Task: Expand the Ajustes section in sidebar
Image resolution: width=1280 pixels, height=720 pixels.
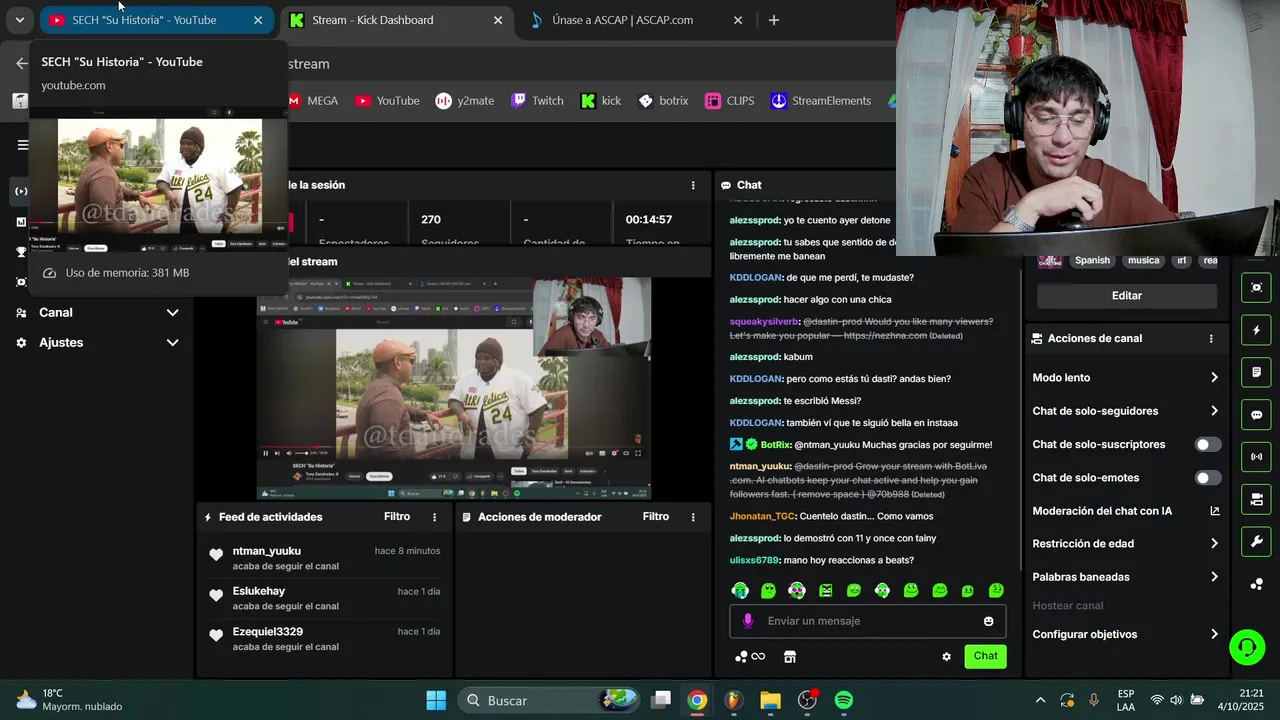Action: [97, 342]
